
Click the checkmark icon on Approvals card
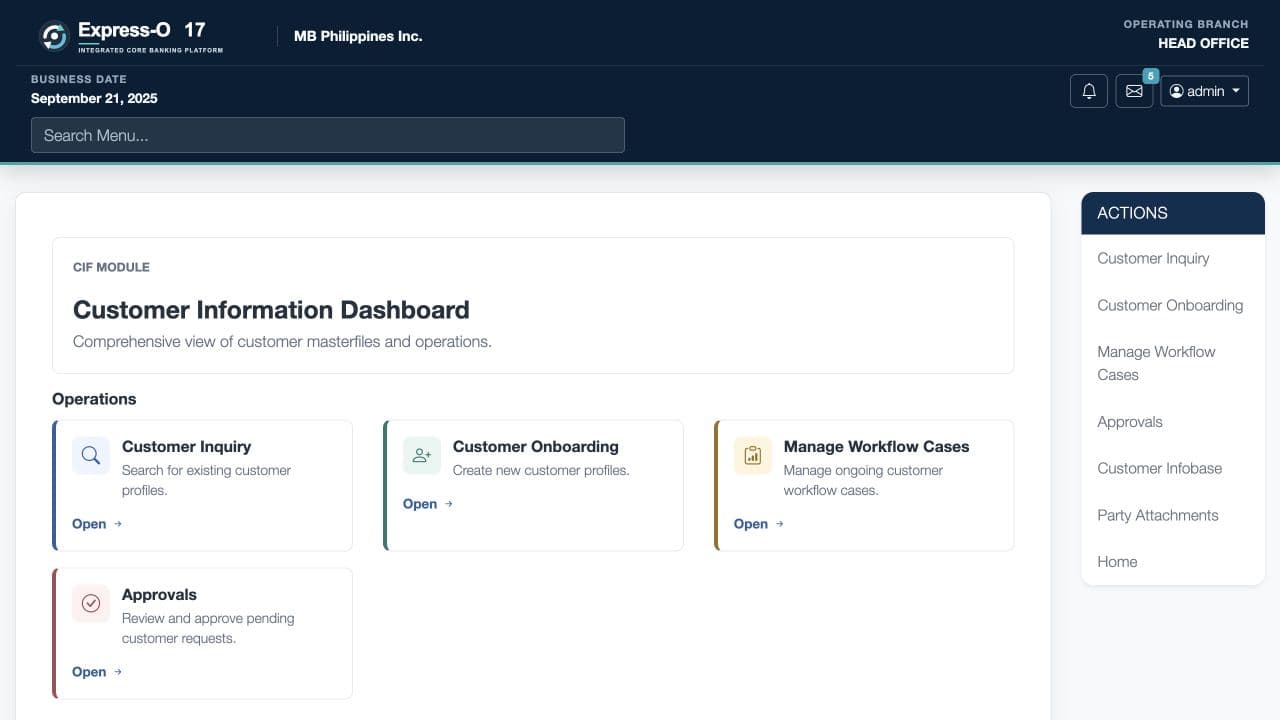[91, 603]
